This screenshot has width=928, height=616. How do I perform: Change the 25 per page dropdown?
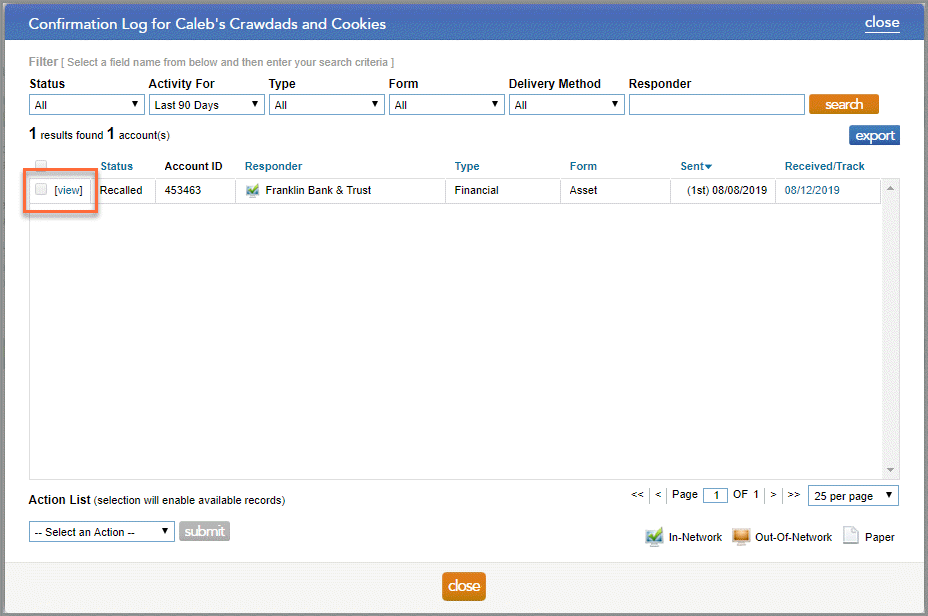point(853,496)
